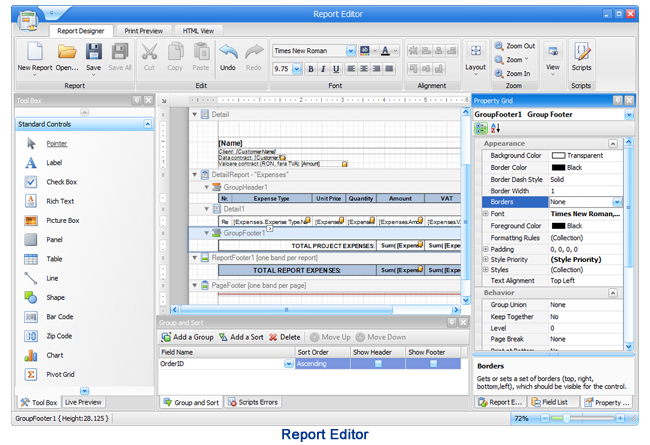Toggle Italic formatting
Screen dimensions: 650x445
pyautogui.click(x=323, y=69)
